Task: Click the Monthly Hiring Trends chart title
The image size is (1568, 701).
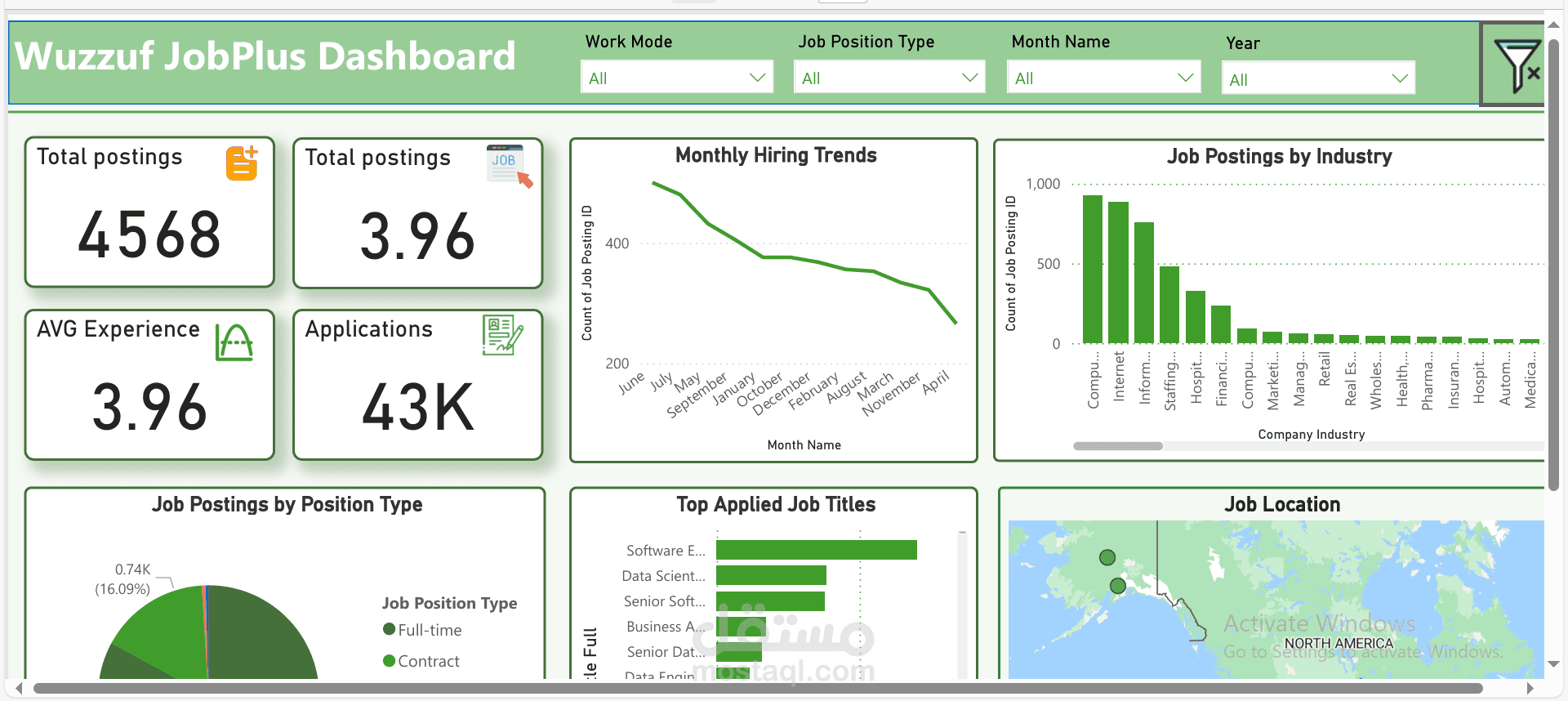Action: click(776, 155)
